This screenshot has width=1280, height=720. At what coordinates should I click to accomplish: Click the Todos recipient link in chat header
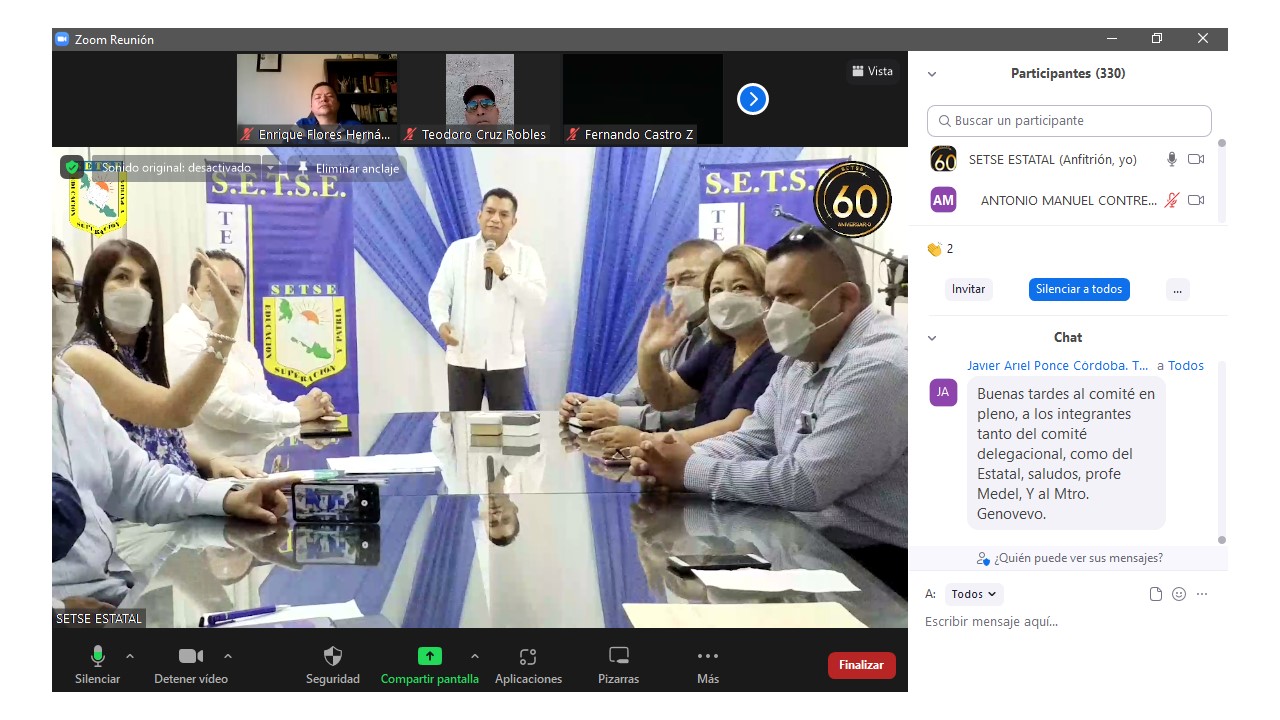tap(1186, 366)
